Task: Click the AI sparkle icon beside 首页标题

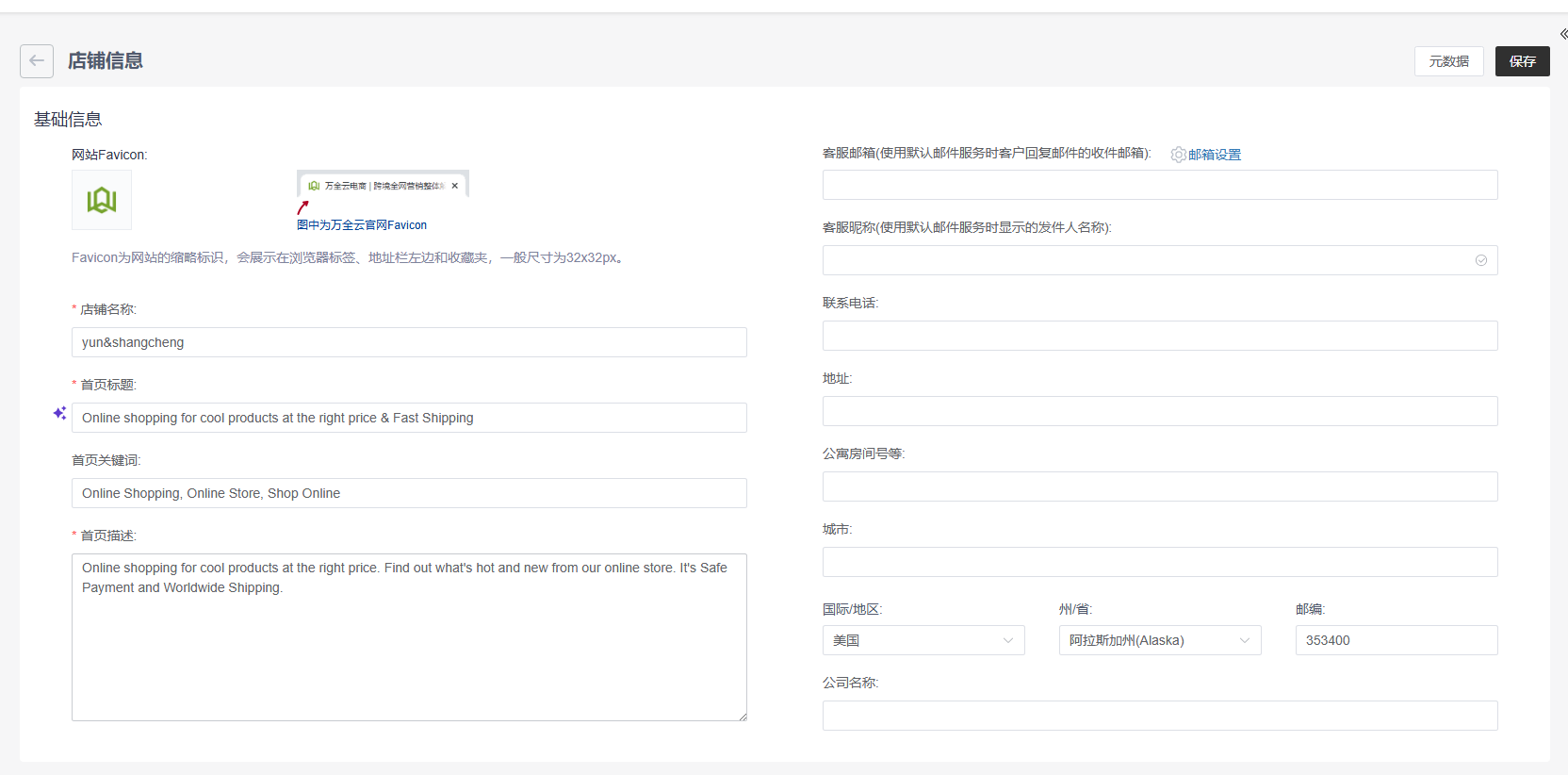Action: [x=59, y=413]
